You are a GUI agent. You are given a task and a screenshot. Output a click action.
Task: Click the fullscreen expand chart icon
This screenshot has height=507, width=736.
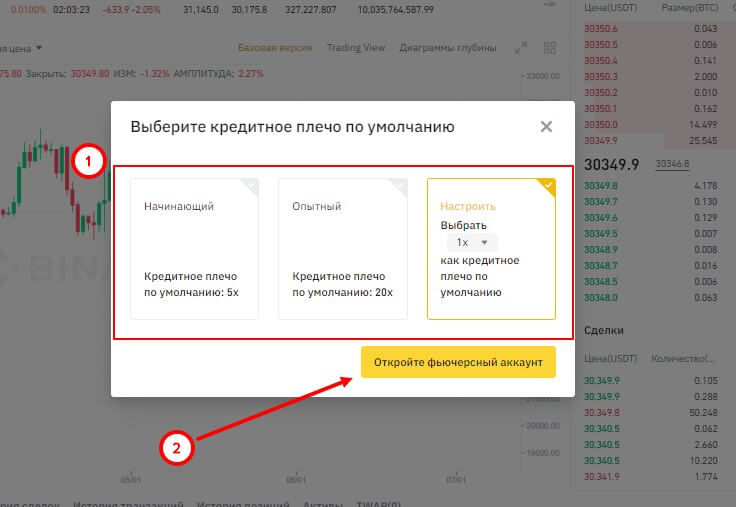[x=520, y=48]
